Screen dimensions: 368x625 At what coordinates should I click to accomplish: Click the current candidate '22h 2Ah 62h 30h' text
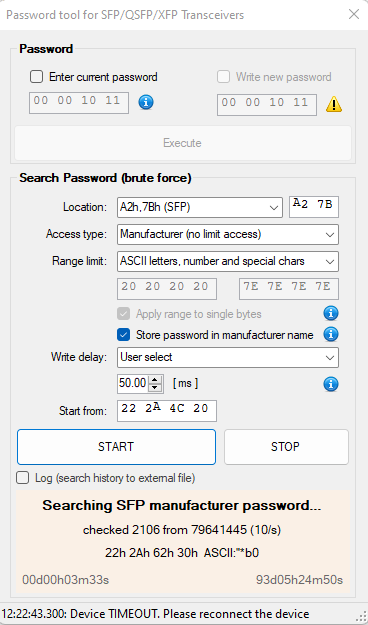click(151, 553)
